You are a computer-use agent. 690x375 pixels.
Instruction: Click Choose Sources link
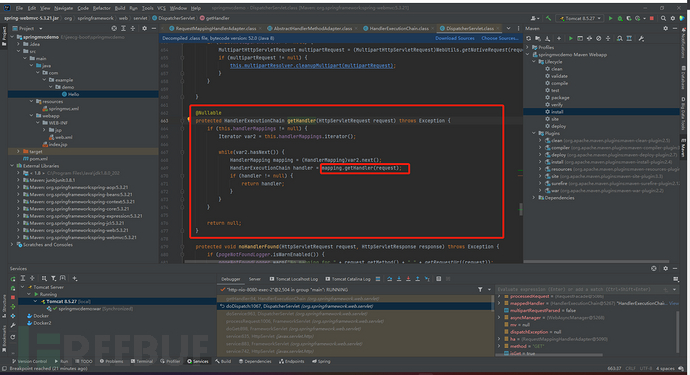[x=500, y=38]
